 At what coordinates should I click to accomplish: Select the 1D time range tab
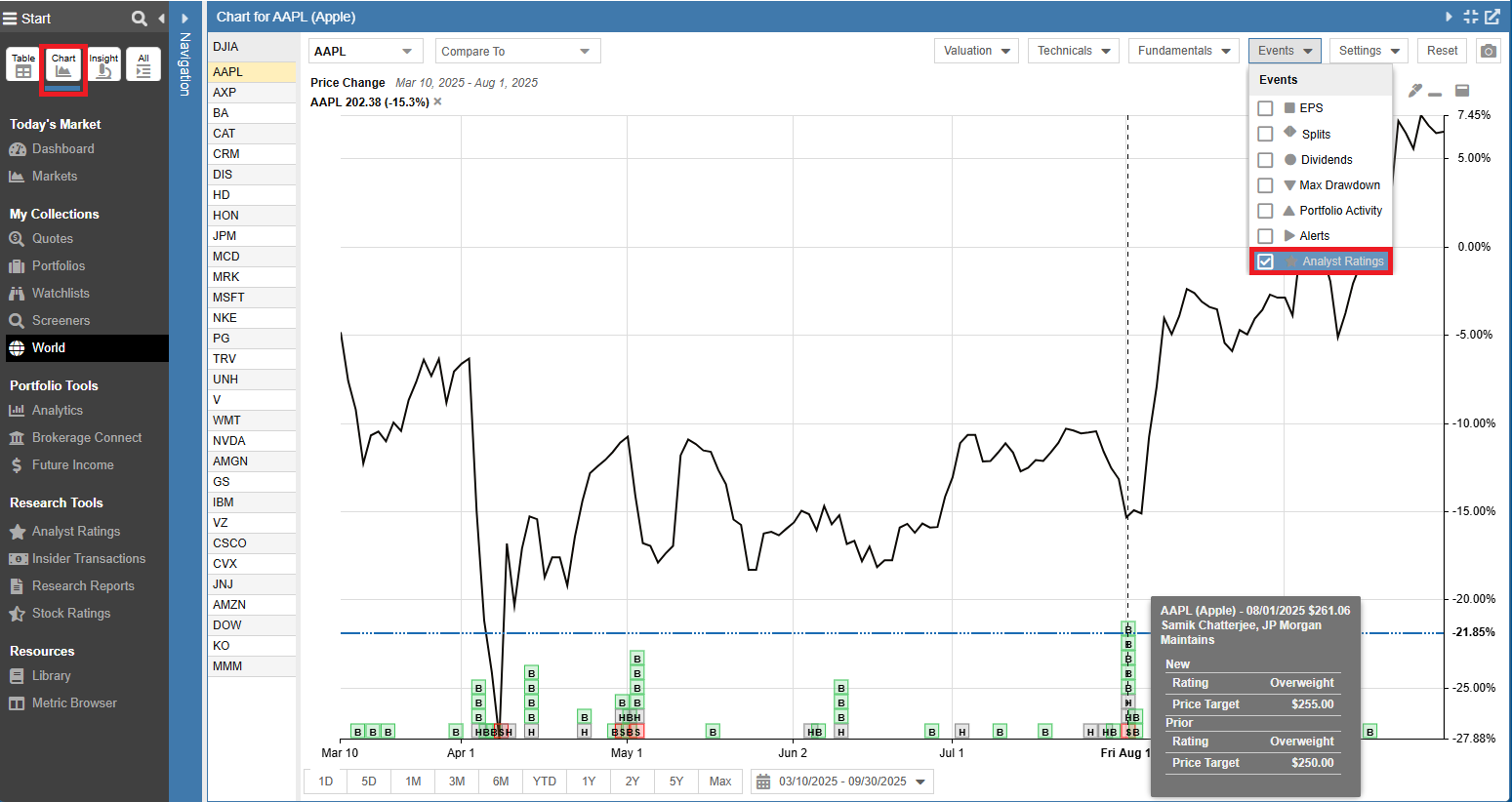326,782
